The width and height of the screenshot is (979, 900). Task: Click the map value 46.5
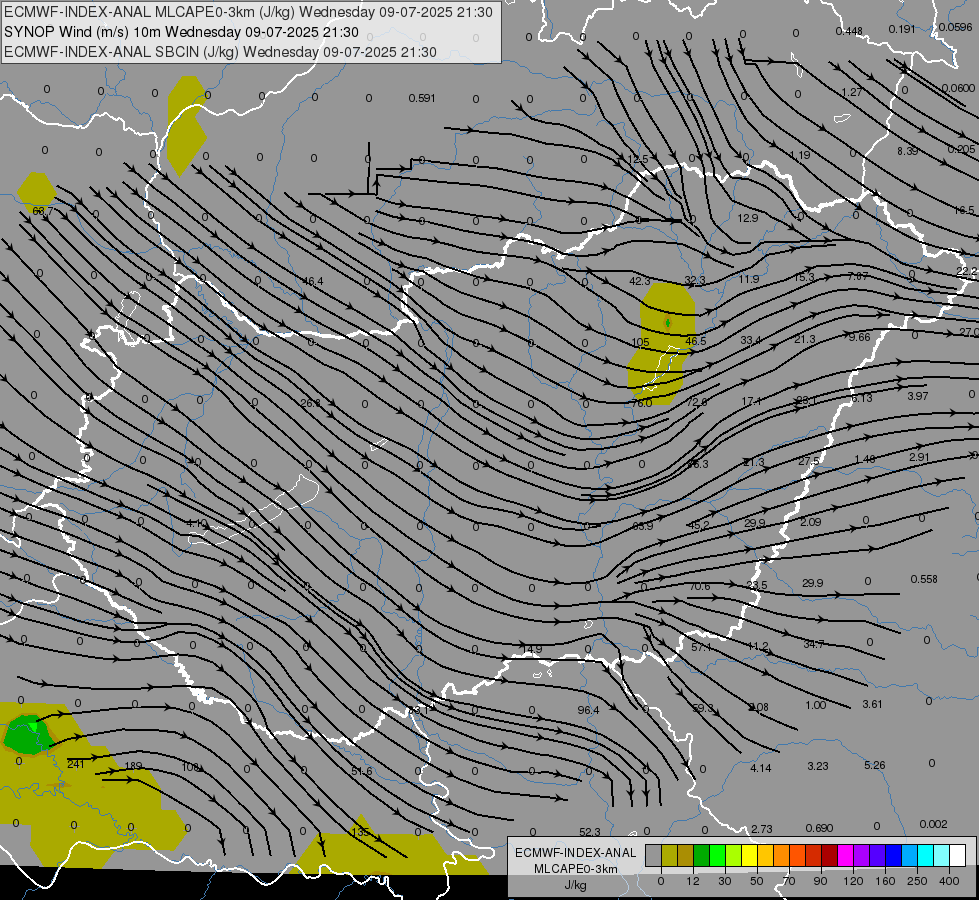(x=696, y=341)
